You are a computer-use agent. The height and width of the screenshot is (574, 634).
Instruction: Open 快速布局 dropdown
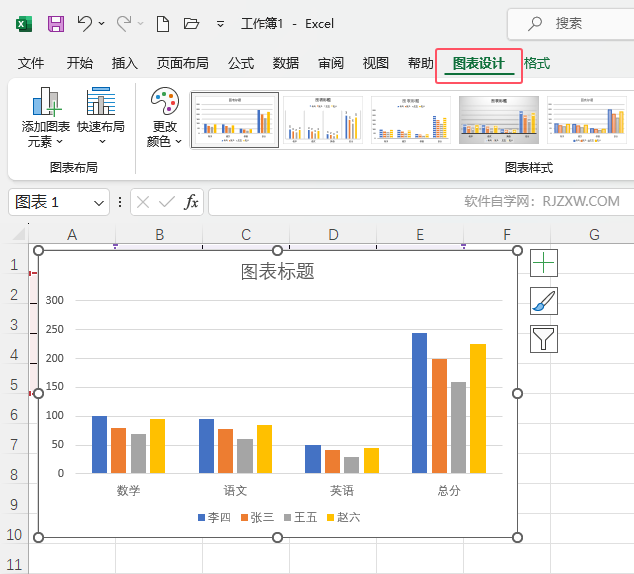point(101,116)
